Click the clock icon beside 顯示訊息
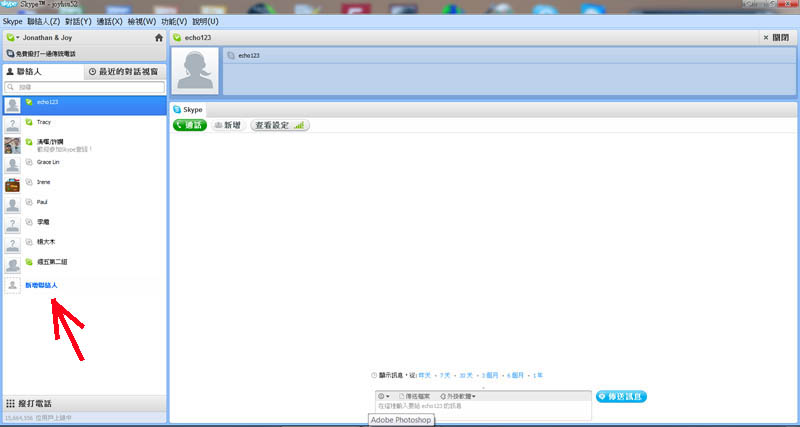The height and width of the screenshot is (427, 800). pyautogui.click(x=374, y=375)
